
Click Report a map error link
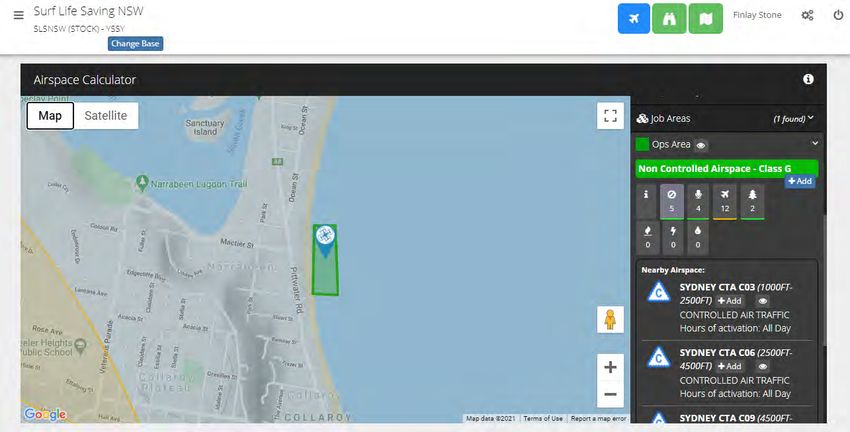(598, 418)
